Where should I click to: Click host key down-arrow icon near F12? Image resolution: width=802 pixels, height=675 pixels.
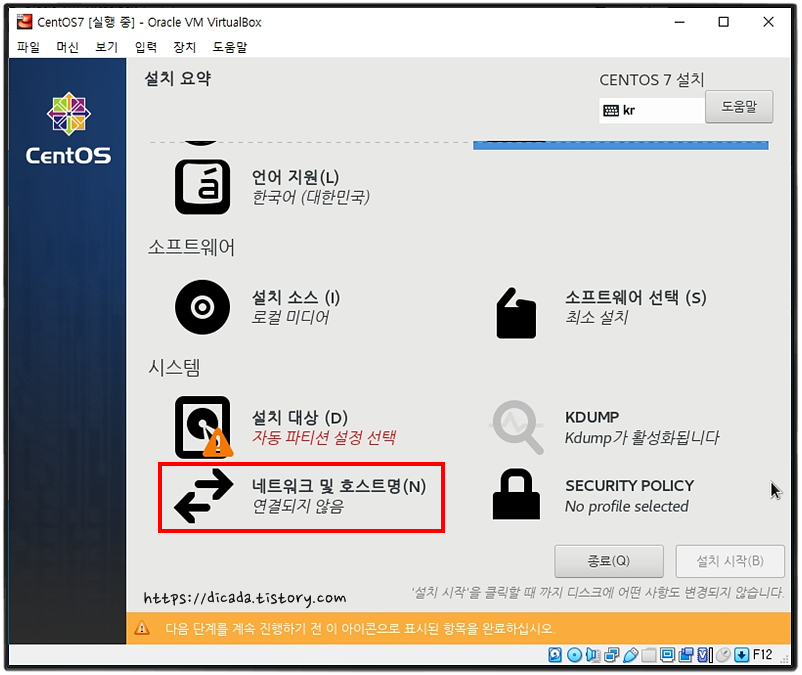[742, 655]
